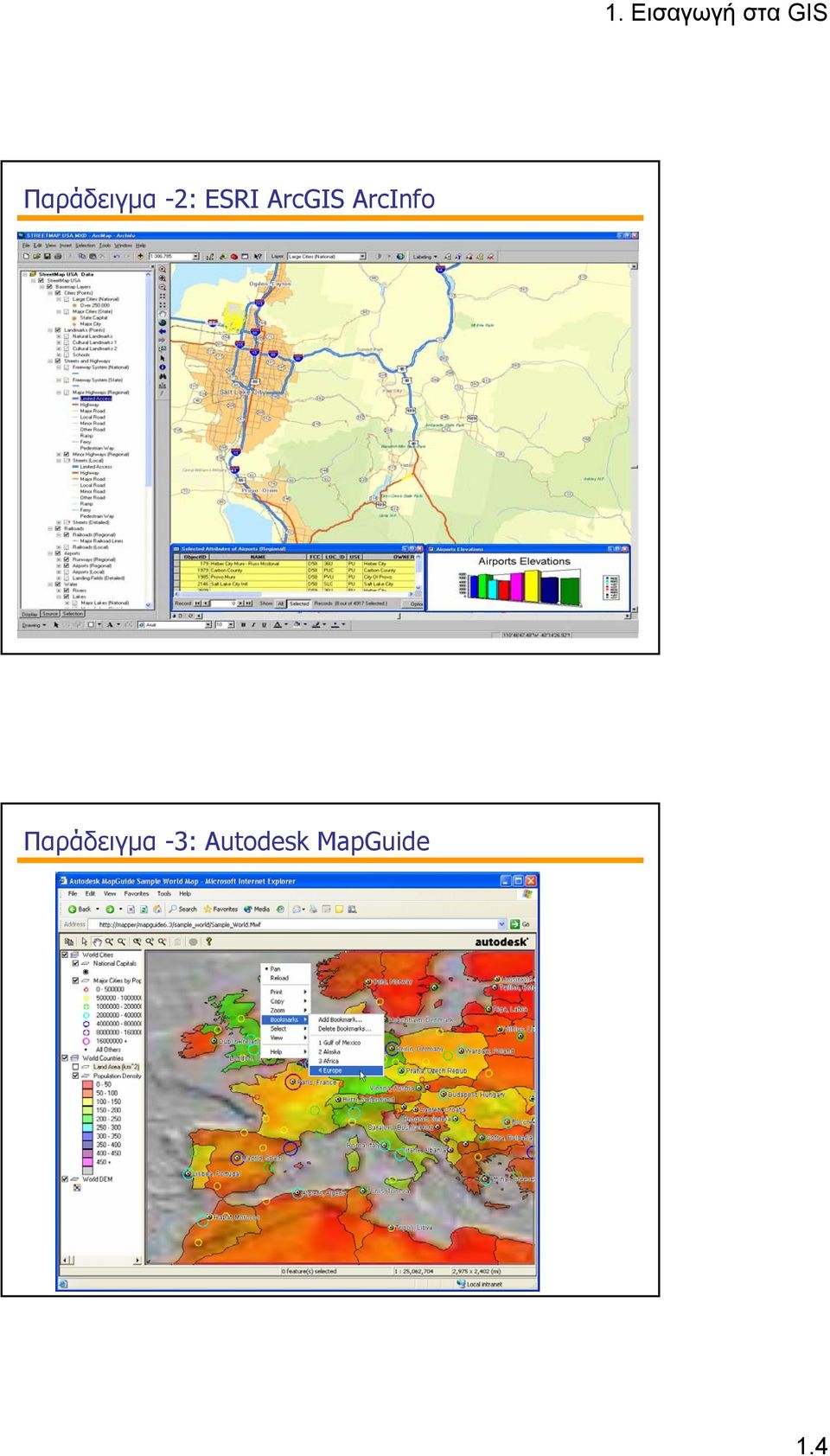This screenshot has height=1456, width=830.
Task: Click the copy map icon in MapGuide toolbar
Action: point(68,942)
